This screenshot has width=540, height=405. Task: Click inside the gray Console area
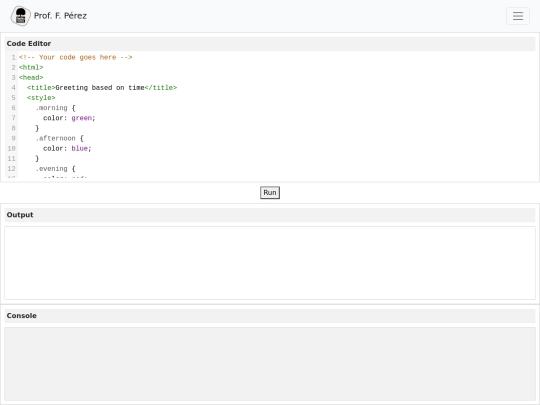point(270,364)
